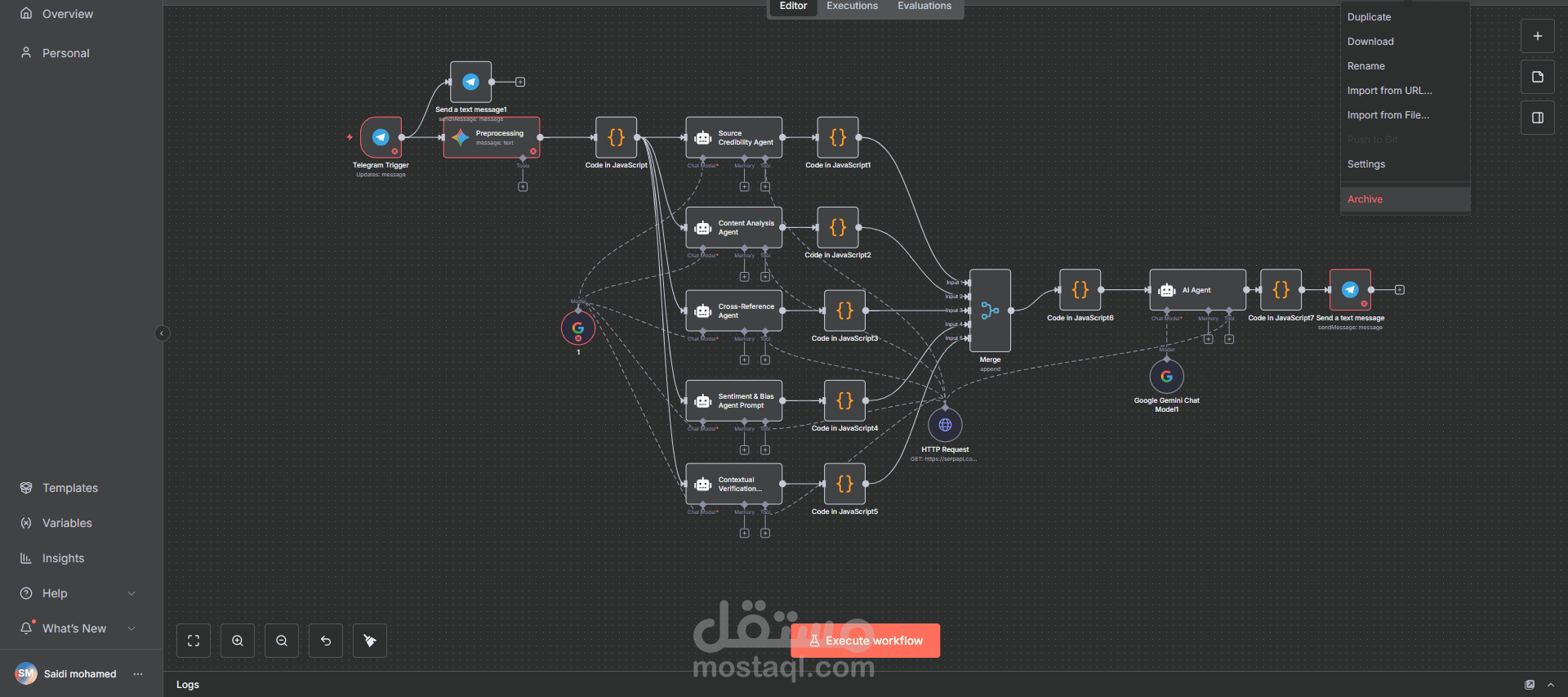Add a tool to the Preprocessing node
Screen dimensions: 1568x697
pos(523,186)
